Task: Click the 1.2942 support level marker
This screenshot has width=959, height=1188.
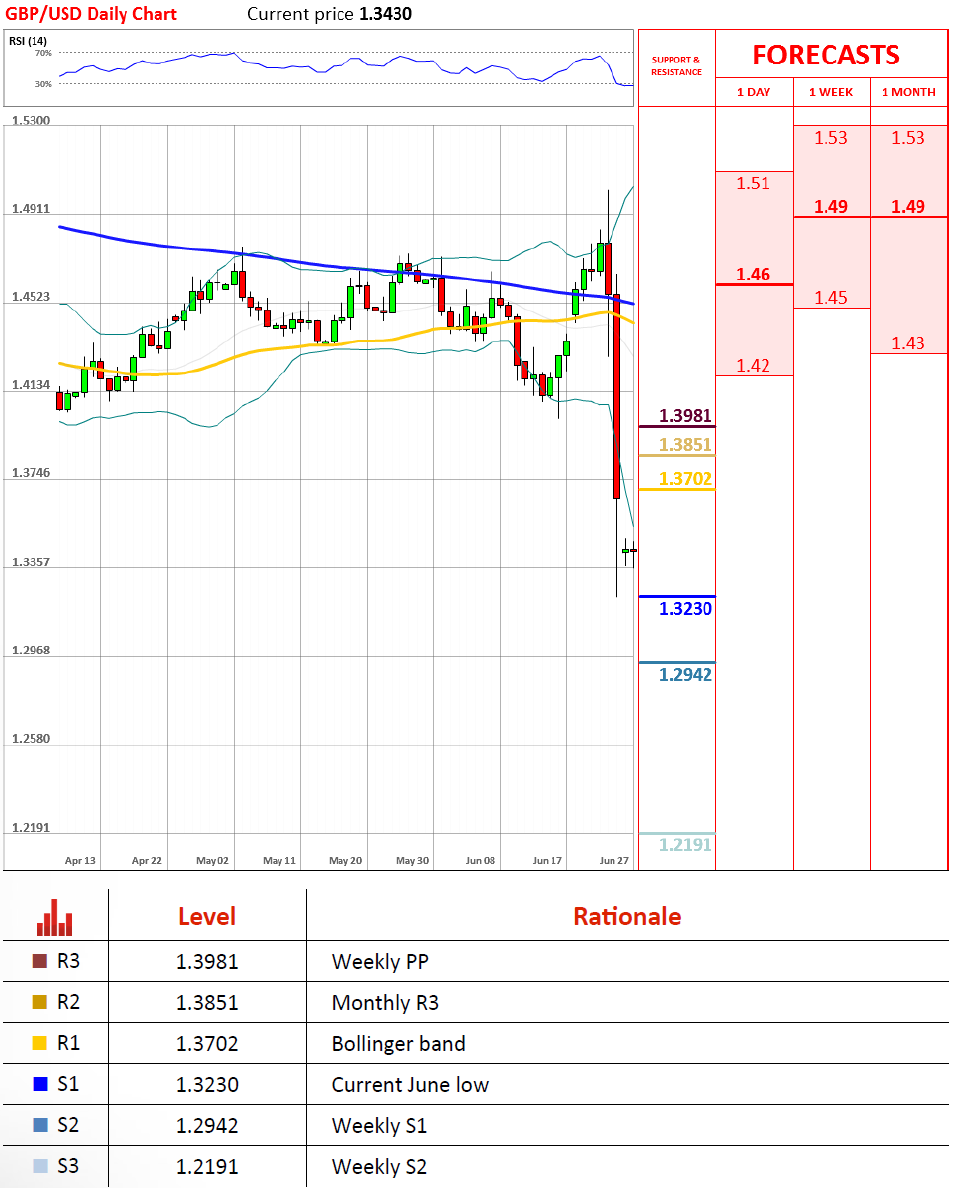Action: click(x=685, y=674)
